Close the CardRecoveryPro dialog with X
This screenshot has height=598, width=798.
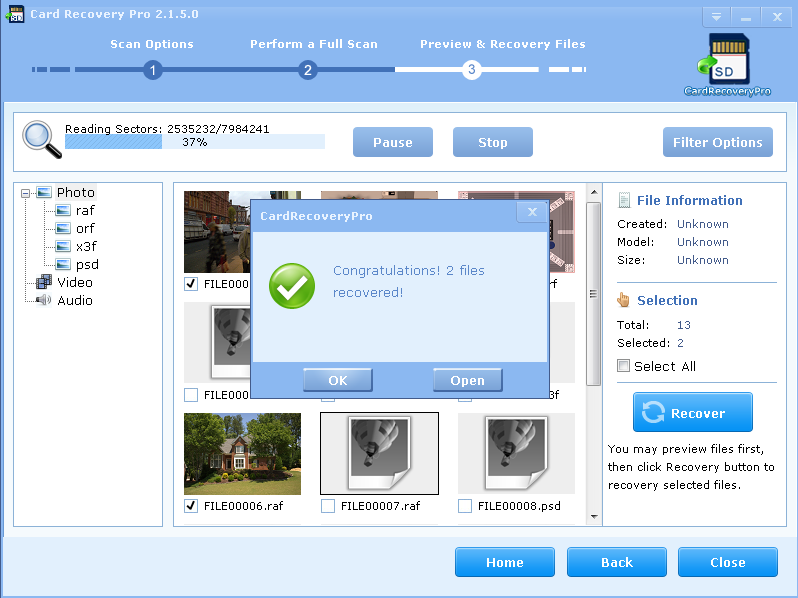click(x=532, y=212)
